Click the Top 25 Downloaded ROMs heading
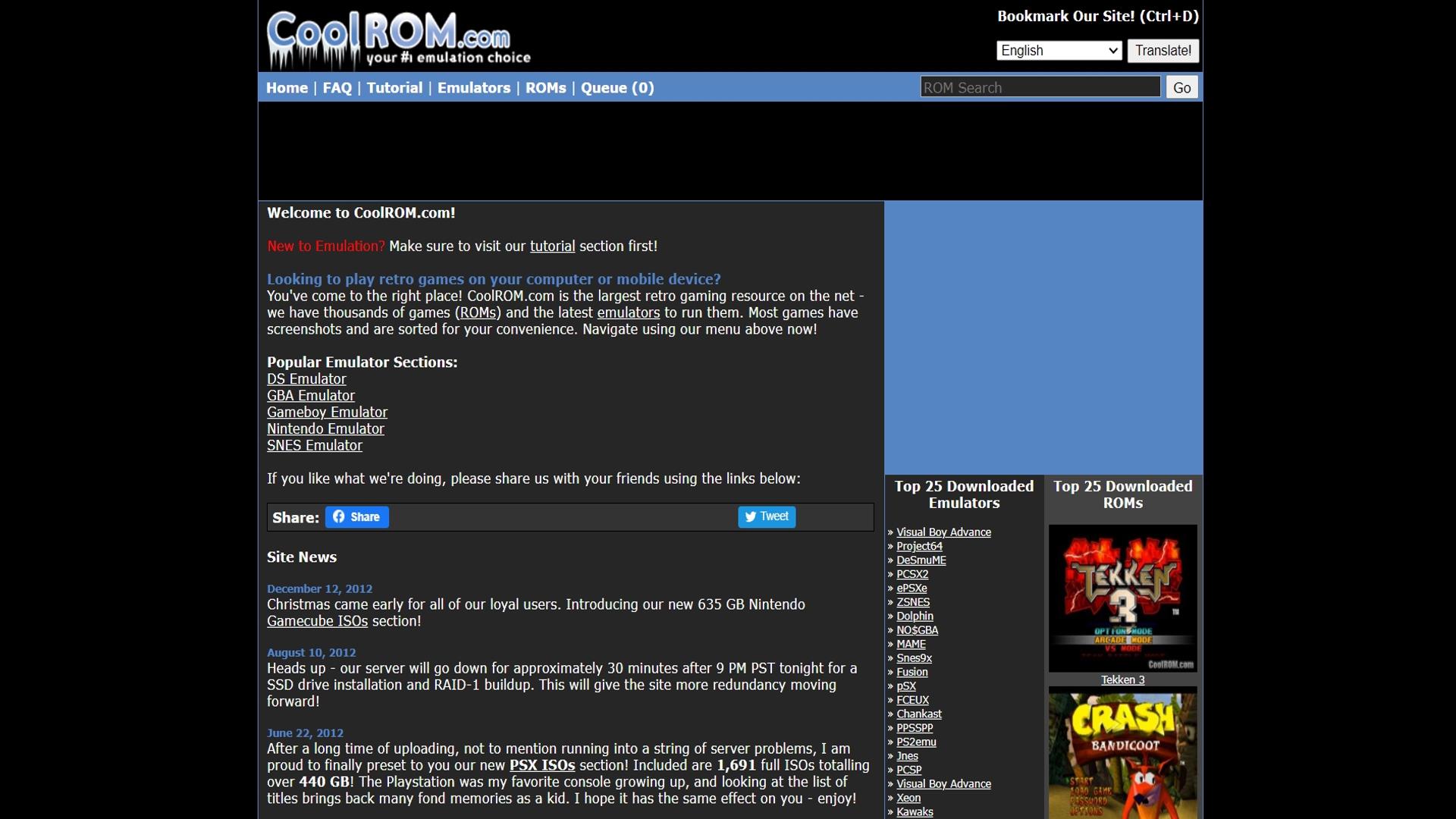The width and height of the screenshot is (1456, 819). pyautogui.click(x=1122, y=494)
